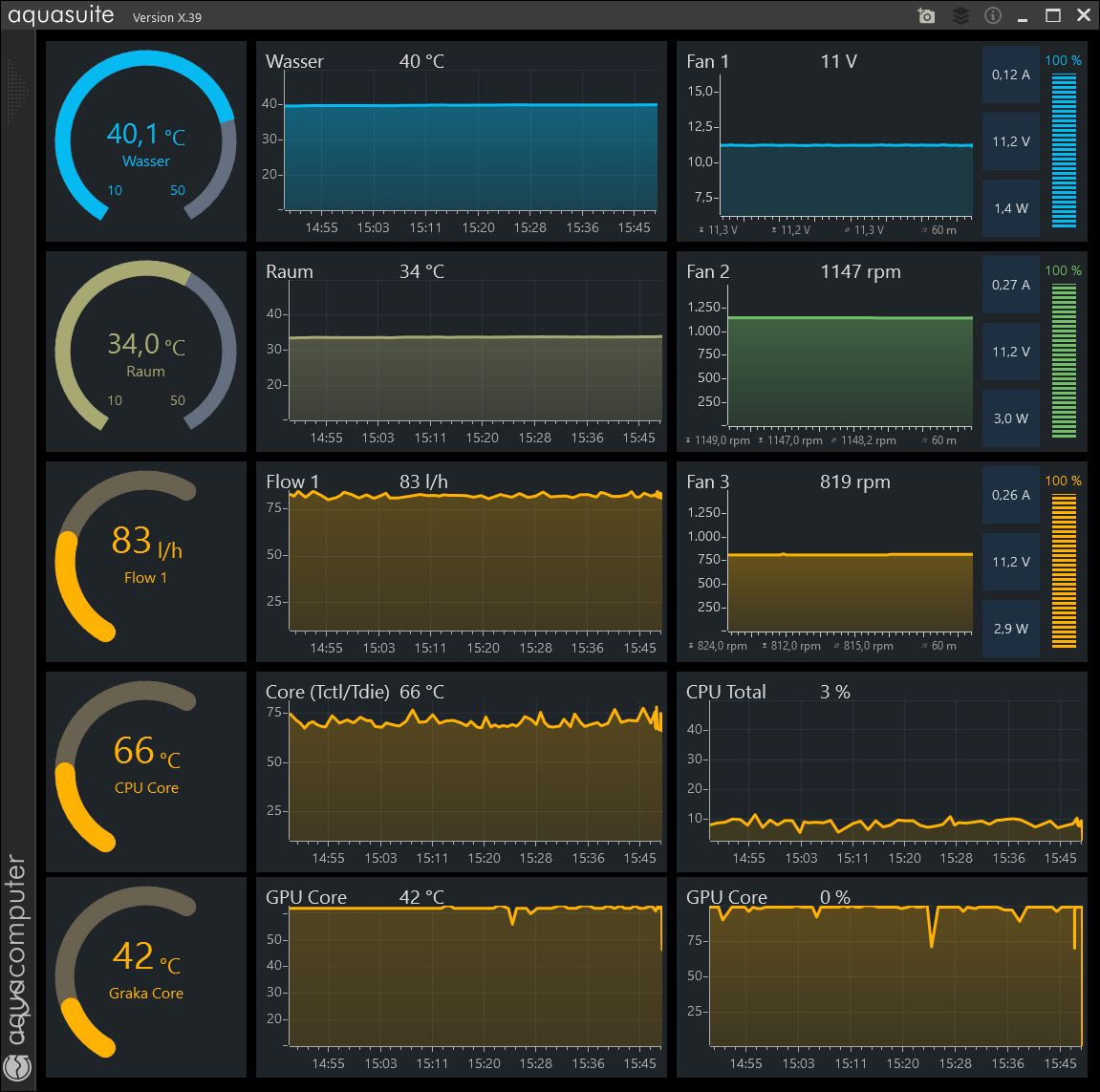The image size is (1100, 1092).
Task: Click Fan 2 voltage box 11,2 V
Action: click(x=1011, y=352)
